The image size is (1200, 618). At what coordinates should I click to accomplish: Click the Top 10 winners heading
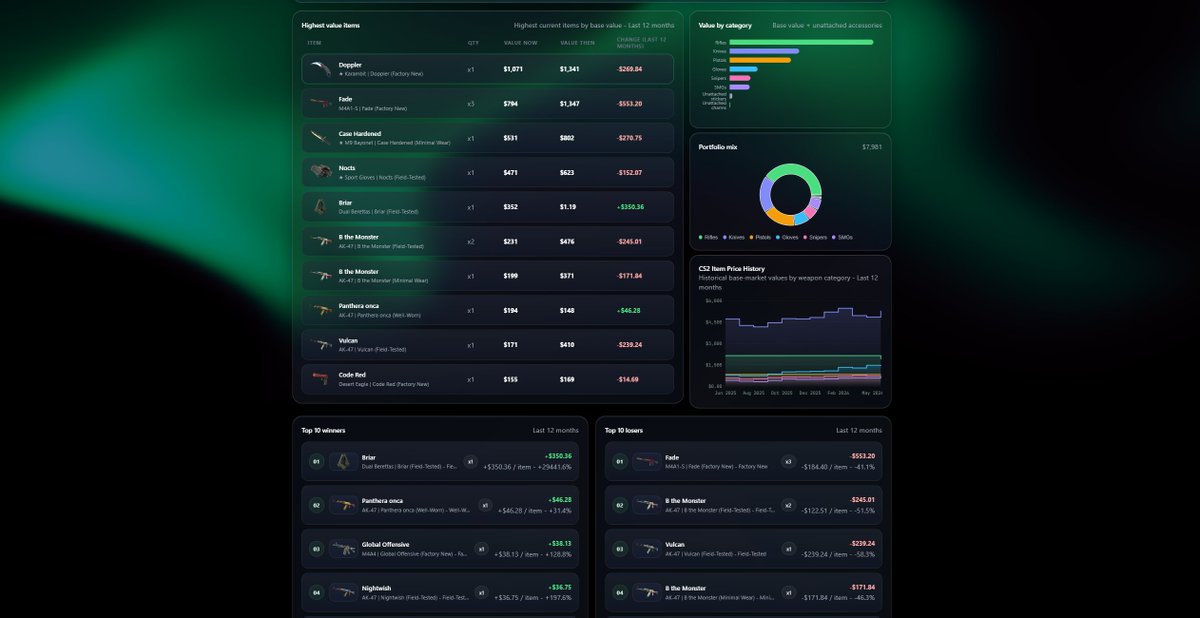point(323,430)
